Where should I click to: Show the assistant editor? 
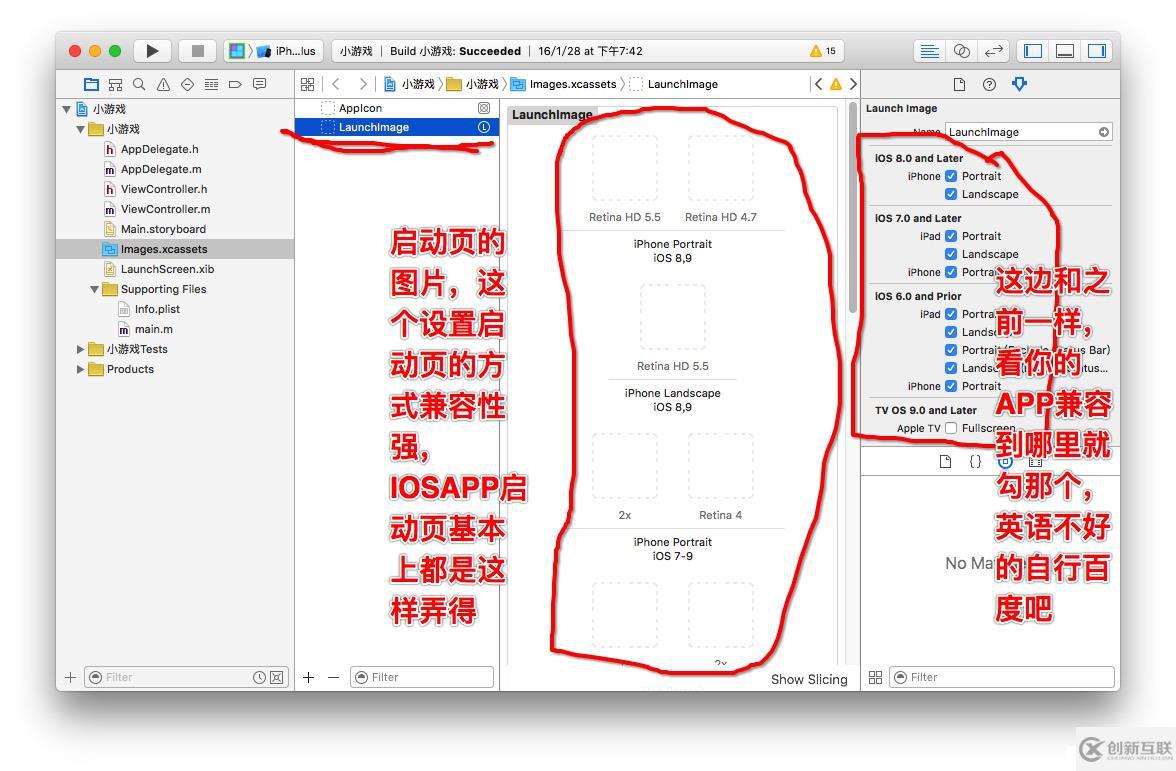coord(962,51)
